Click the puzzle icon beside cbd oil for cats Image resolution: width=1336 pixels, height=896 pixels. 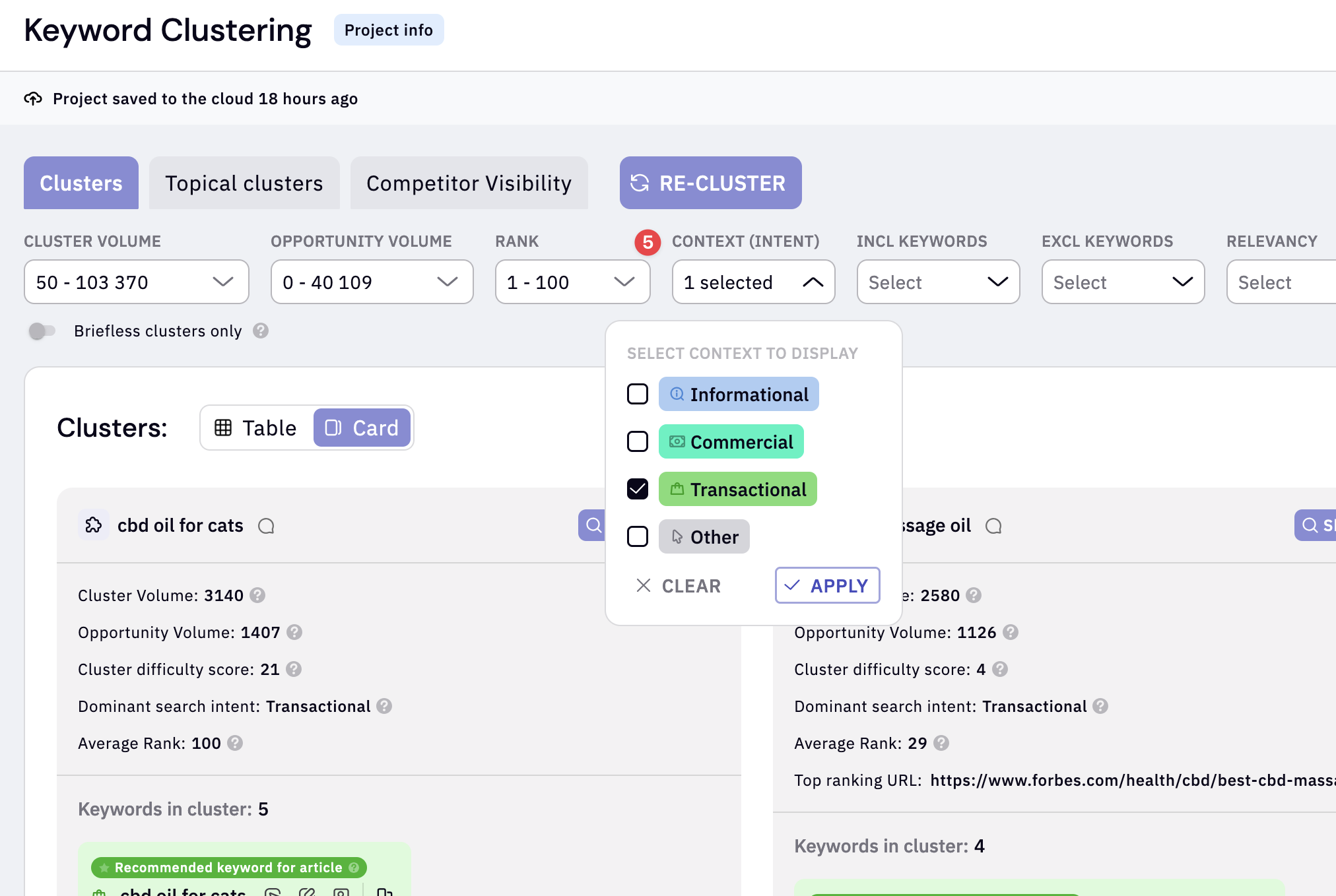point(94,525)
